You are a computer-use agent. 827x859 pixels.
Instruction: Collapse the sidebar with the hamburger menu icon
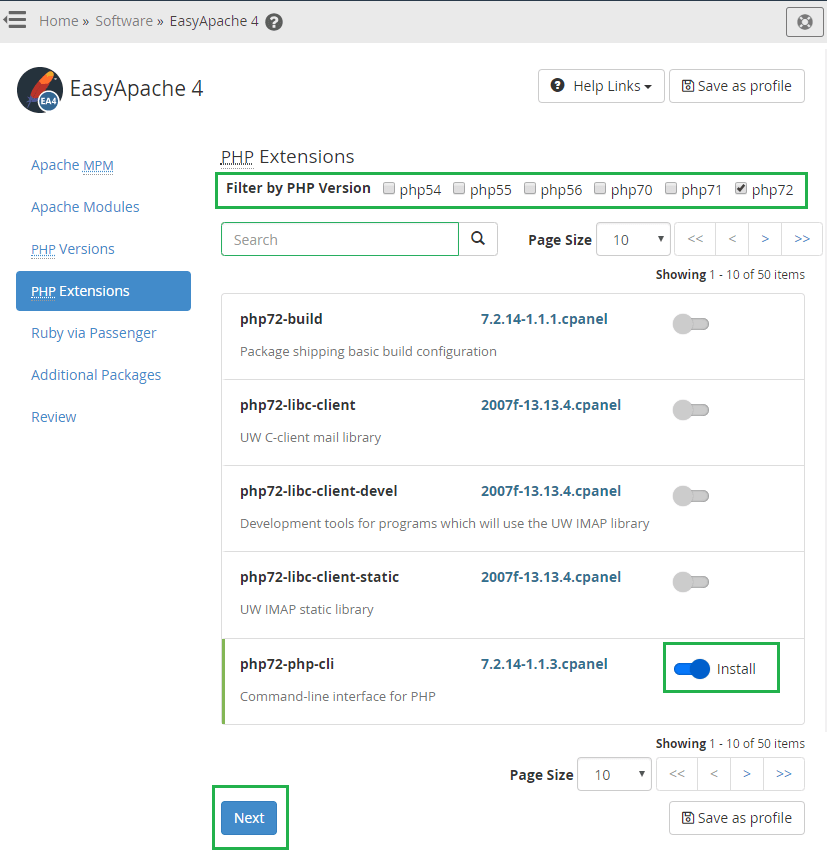pos(15,20)
